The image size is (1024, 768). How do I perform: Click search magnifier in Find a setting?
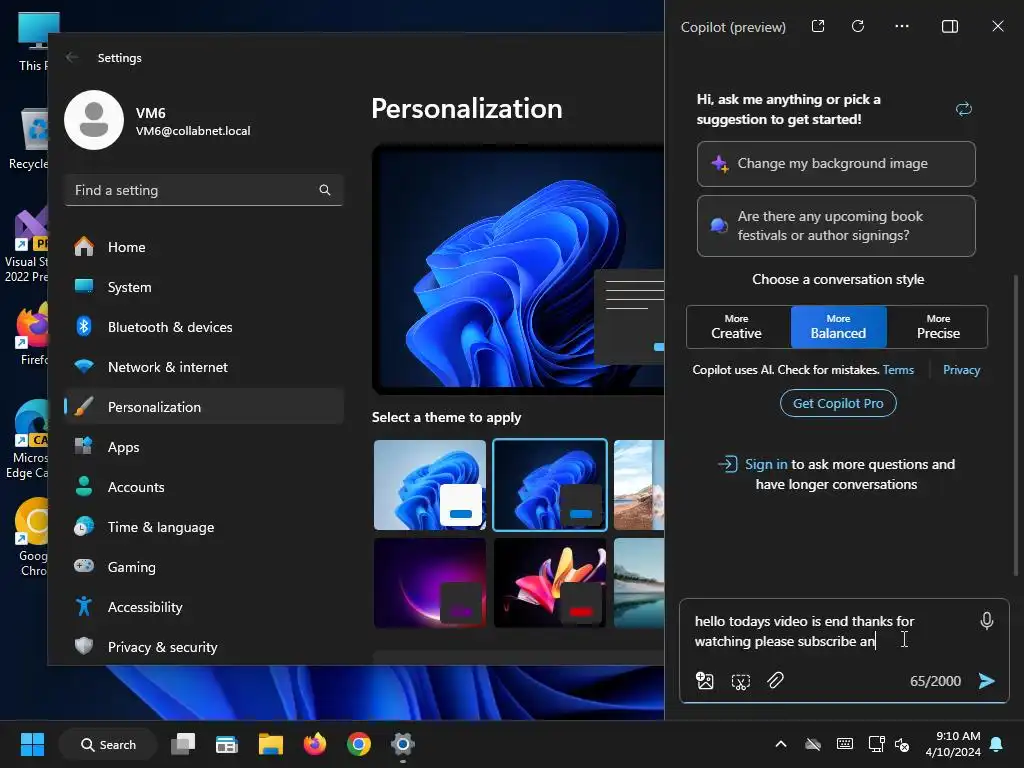325,190
